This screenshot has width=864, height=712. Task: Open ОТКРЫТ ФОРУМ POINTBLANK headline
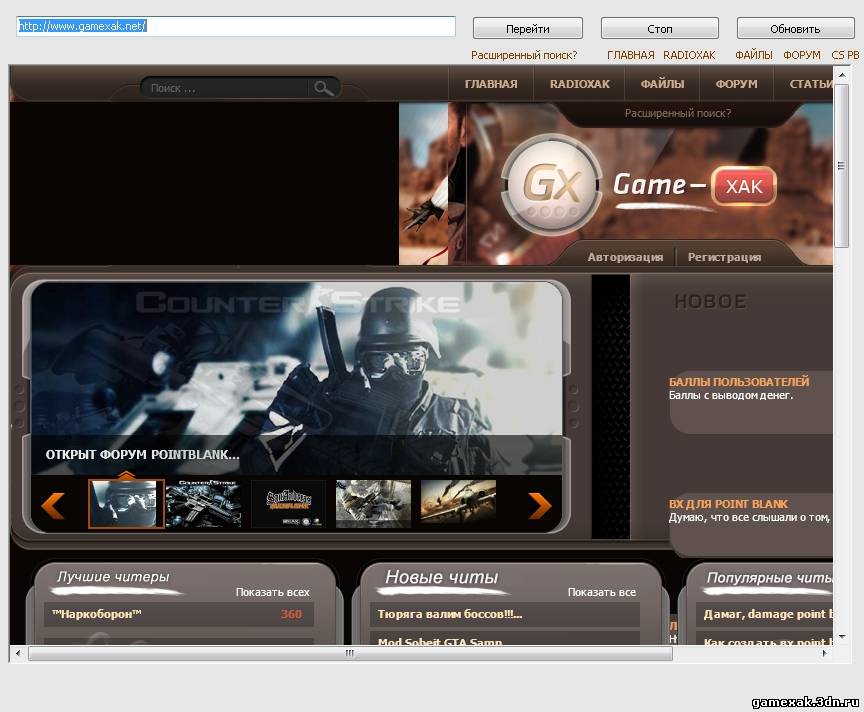click(x=142, y=455)
